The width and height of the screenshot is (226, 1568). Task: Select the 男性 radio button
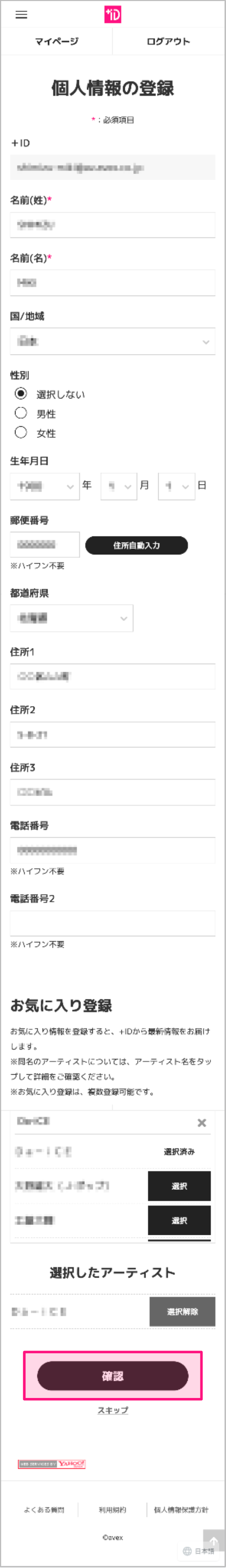tap(21, 413)
